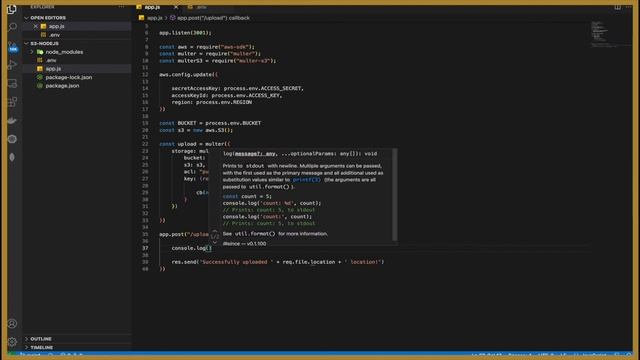640x360 pixels.
Task: Open the Manage gear icon
Action: (x=12, y=342)
